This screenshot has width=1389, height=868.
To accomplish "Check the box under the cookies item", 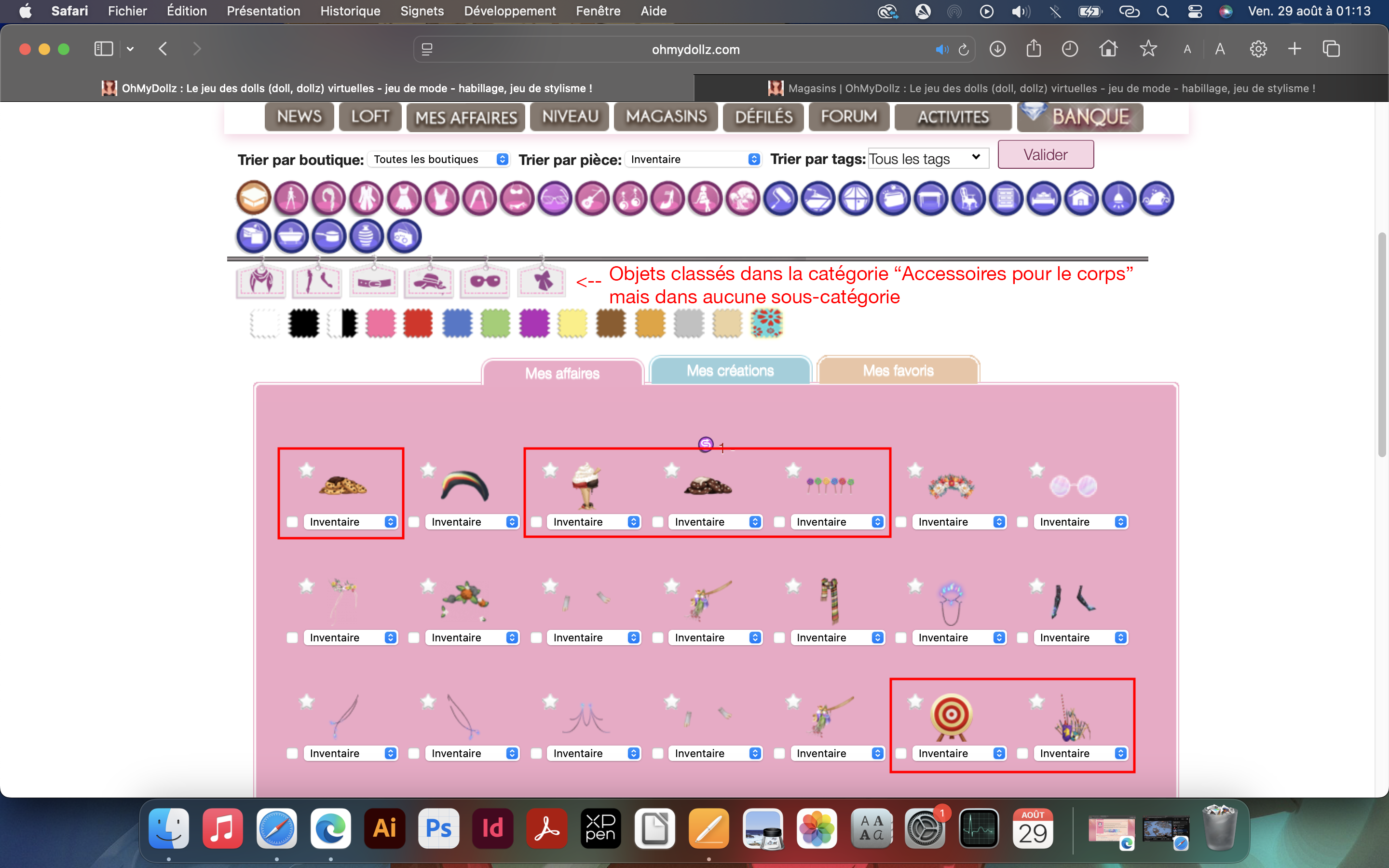I will click(x=292, y=522).
